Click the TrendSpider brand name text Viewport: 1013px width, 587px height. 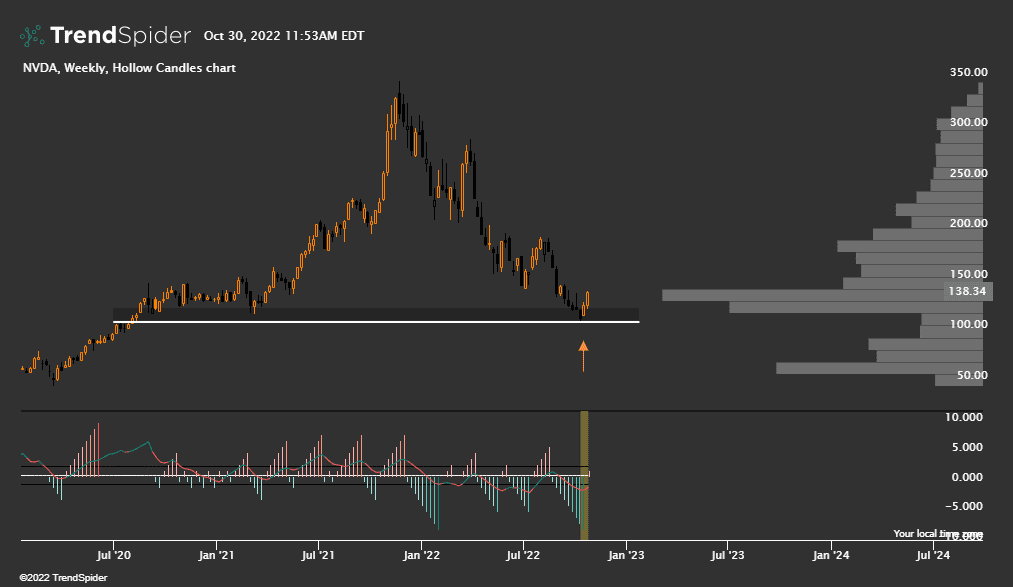(119, 36)
